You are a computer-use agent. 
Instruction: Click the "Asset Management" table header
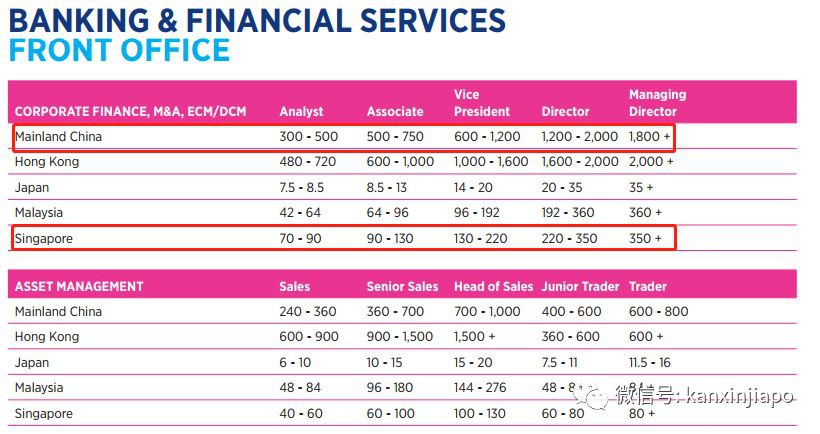tap(79, 286)
